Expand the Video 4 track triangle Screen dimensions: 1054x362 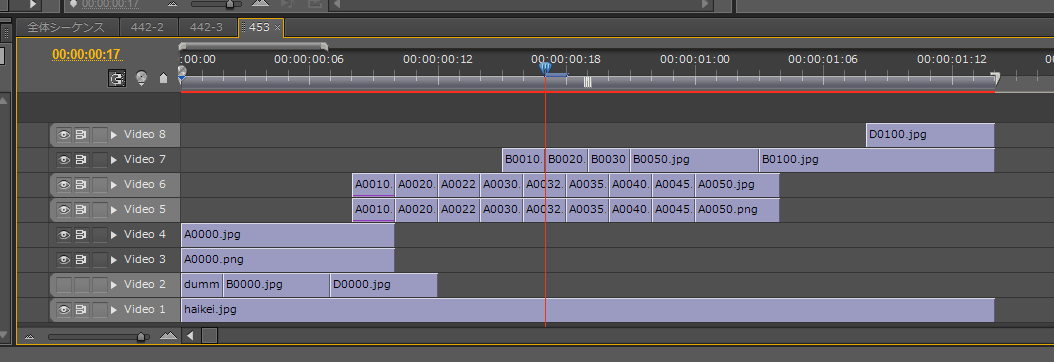[x=114, y=234]
